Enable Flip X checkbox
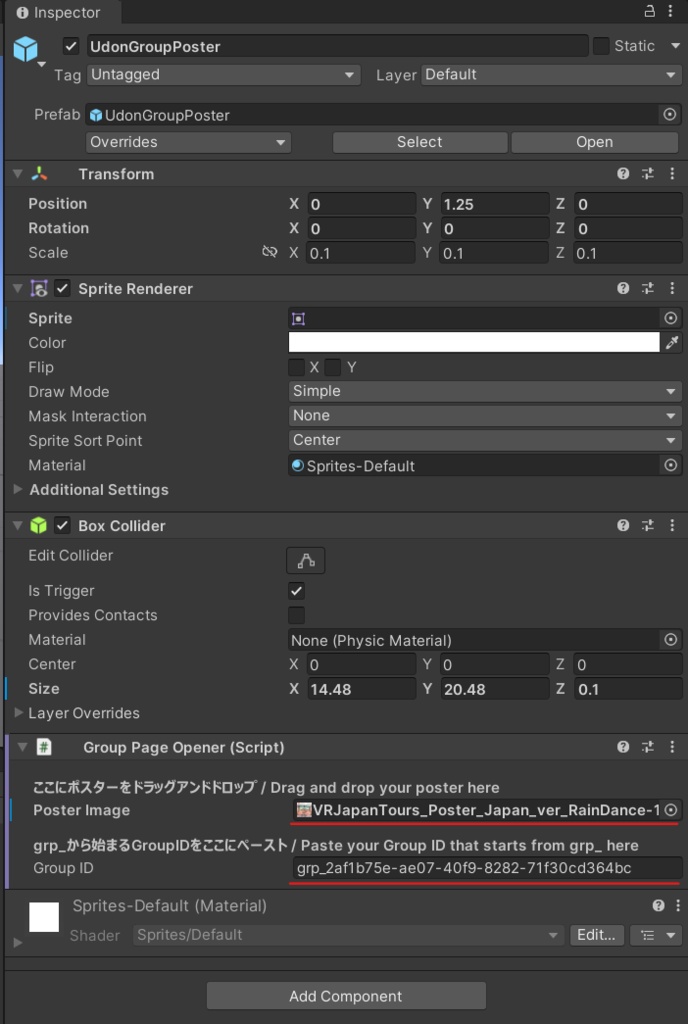 (296, 367)
